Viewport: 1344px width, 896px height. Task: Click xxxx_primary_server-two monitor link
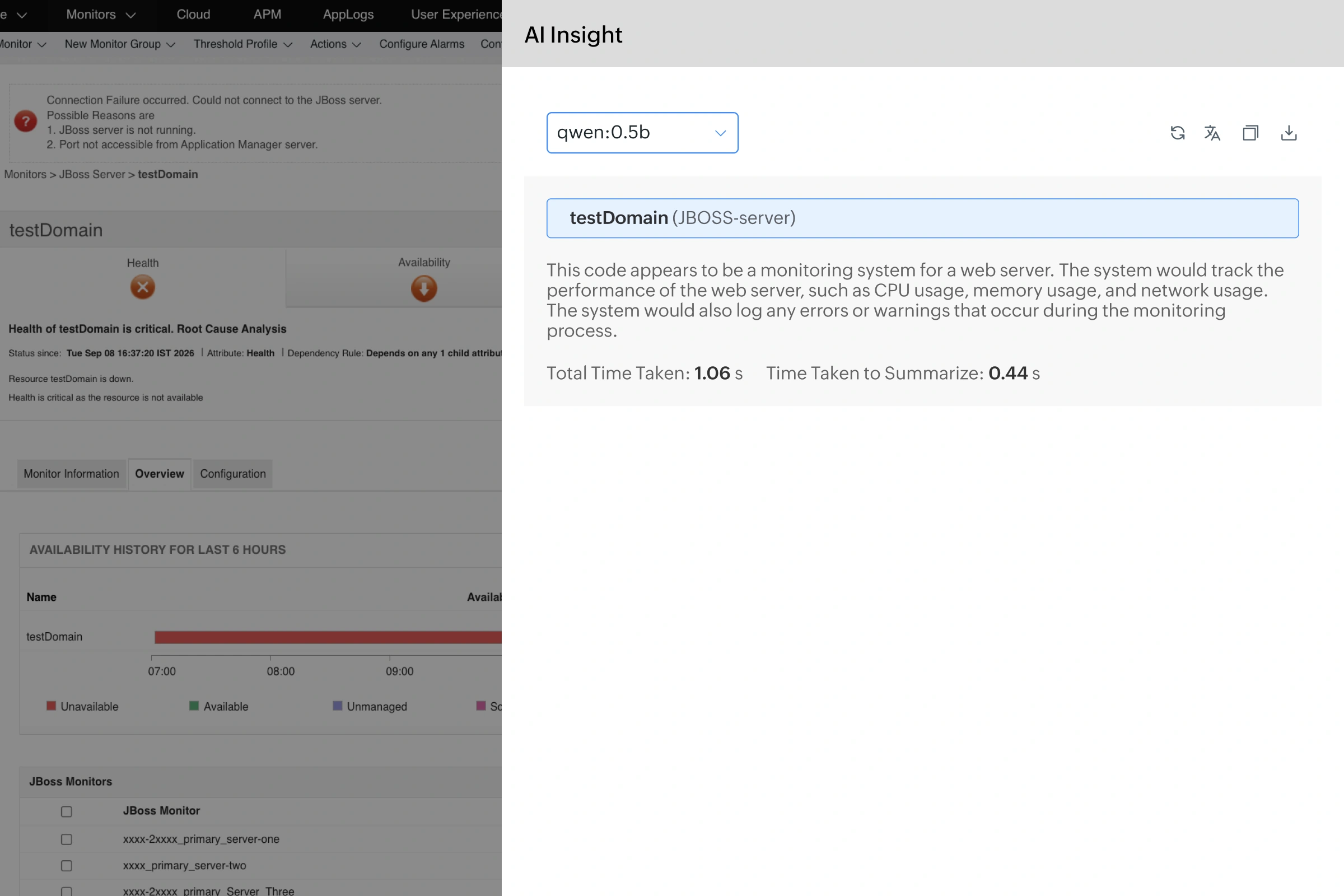pos(185,865)
